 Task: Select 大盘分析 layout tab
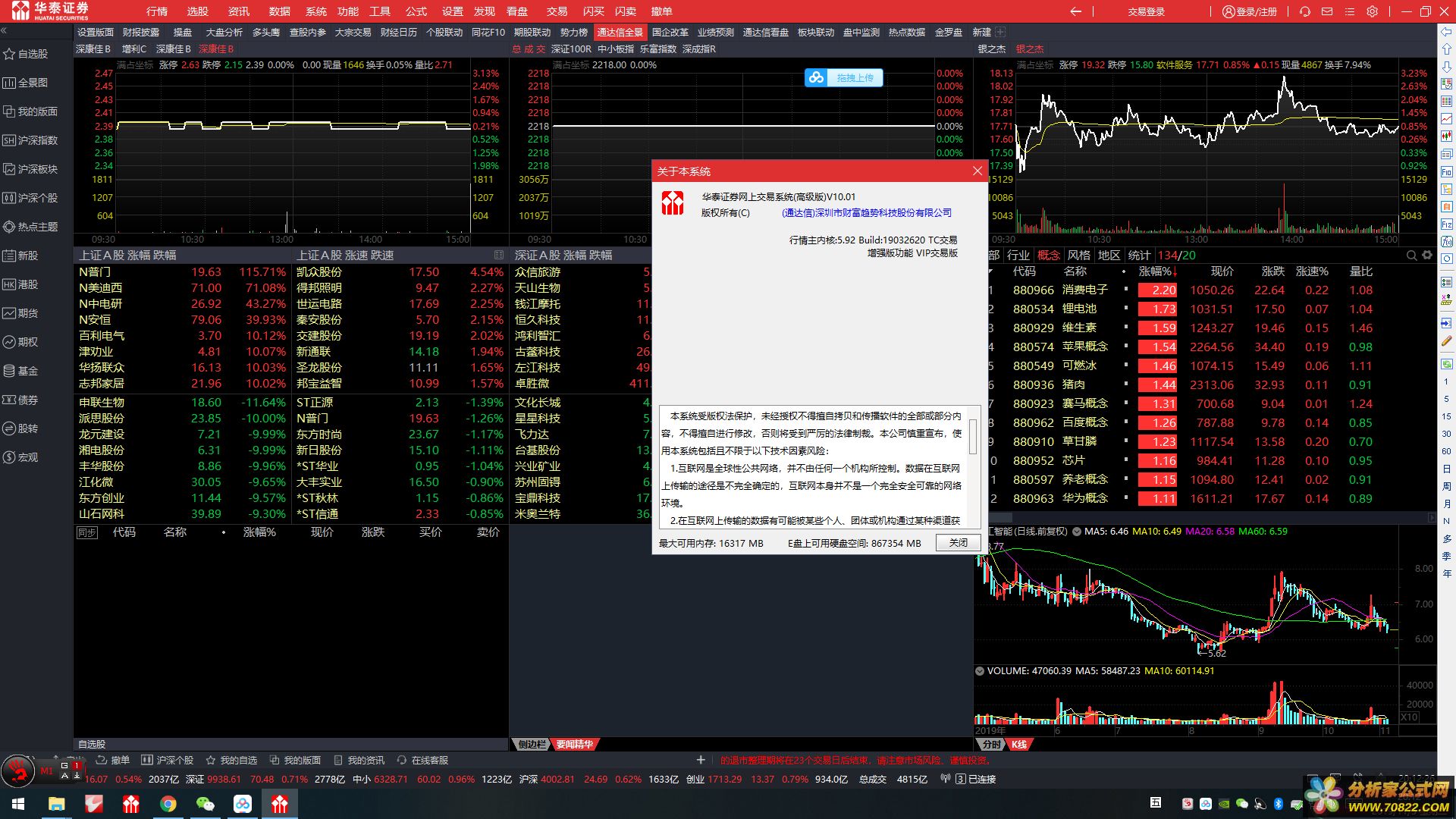pyautogui.click(x=224, y=32)
